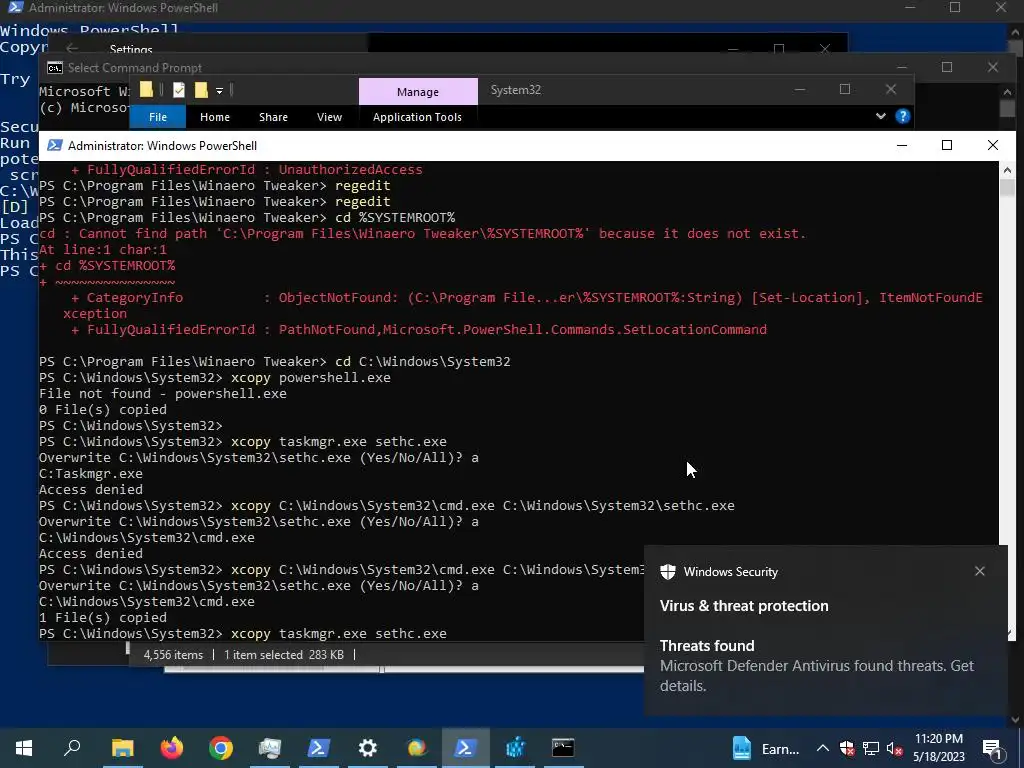Open network status tray icon
Image resolution: width=1024 pixels, height=768 pixels.
(871, 748)
